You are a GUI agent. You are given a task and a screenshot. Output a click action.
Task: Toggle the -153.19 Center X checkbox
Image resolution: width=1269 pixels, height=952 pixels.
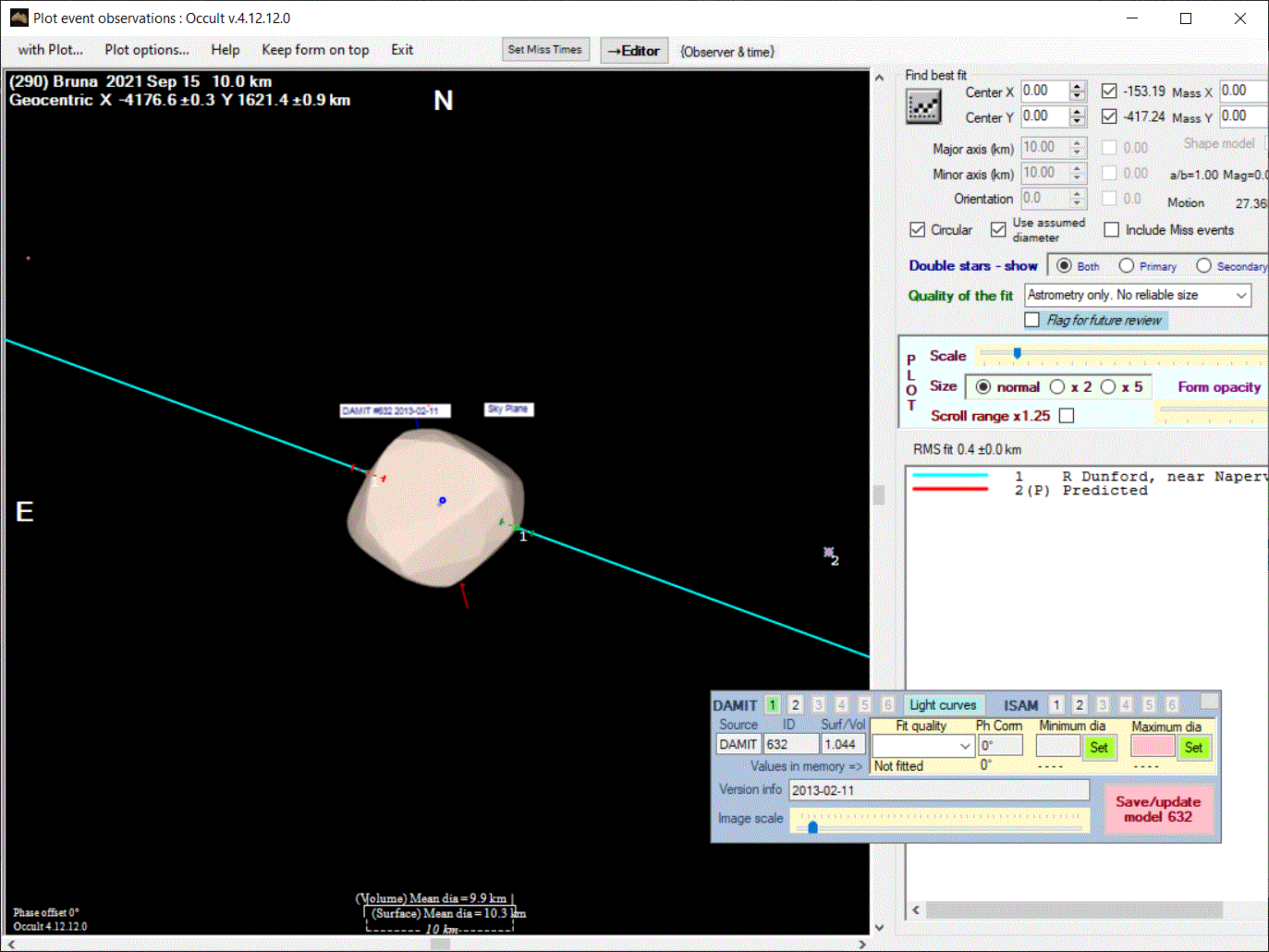[1109, 91]
